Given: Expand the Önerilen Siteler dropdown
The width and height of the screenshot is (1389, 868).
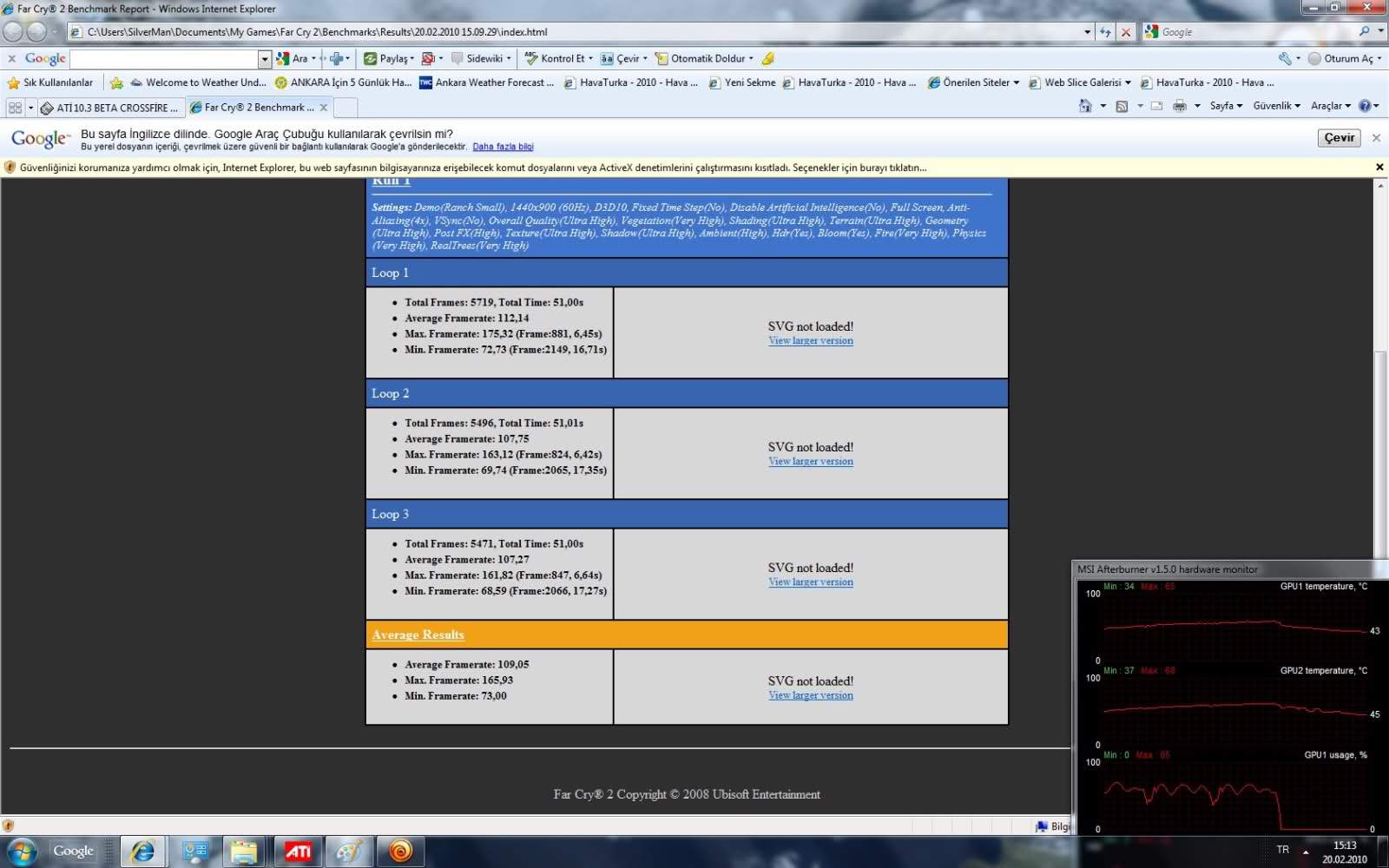Looking at the screenshot, I should pyautogui.click(x=1016, y=82).
